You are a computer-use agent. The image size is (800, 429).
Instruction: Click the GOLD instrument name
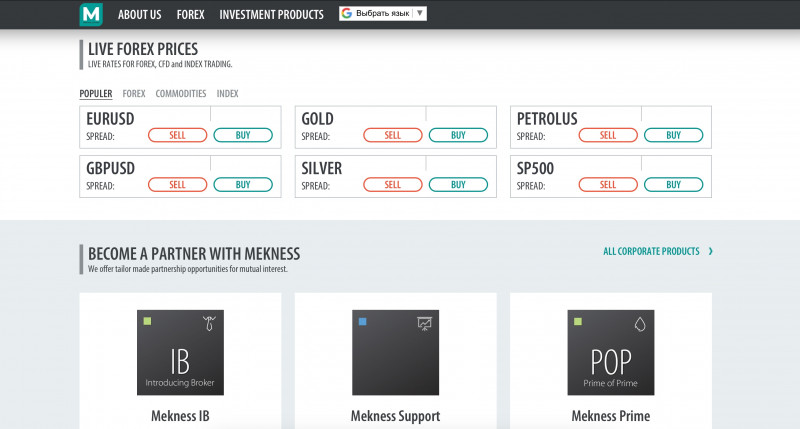tap(317, 119)
